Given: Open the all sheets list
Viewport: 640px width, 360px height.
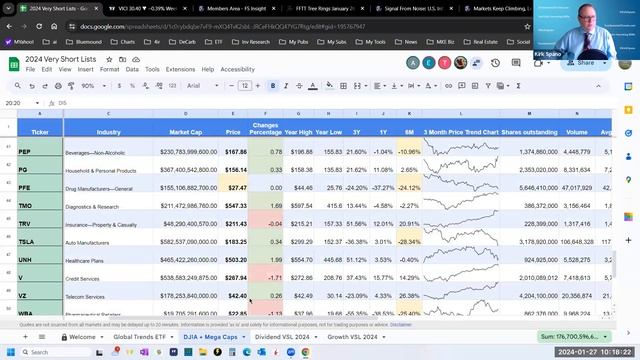Looking at the screenshot, I should pyautogui.click(x=42, y=337).
